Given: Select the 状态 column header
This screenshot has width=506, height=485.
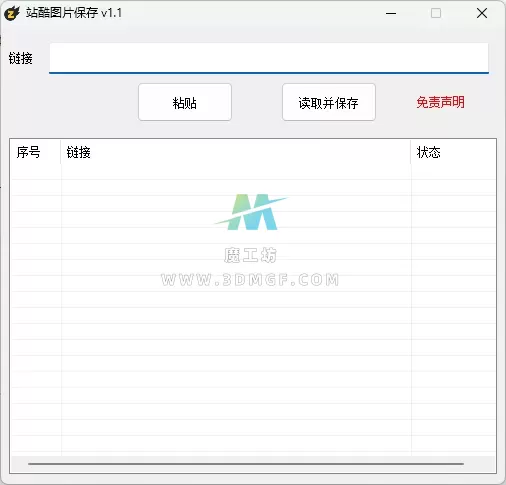Looking at the screenshot, I should click(453, 152).
